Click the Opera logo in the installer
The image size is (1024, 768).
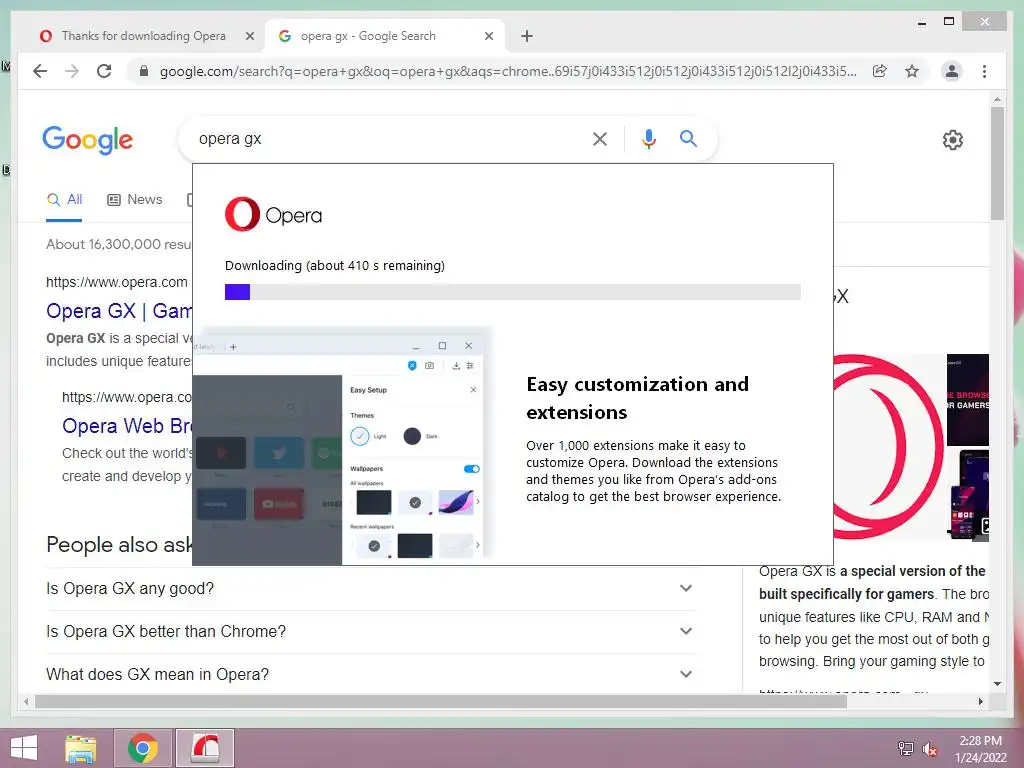(273, 214)
